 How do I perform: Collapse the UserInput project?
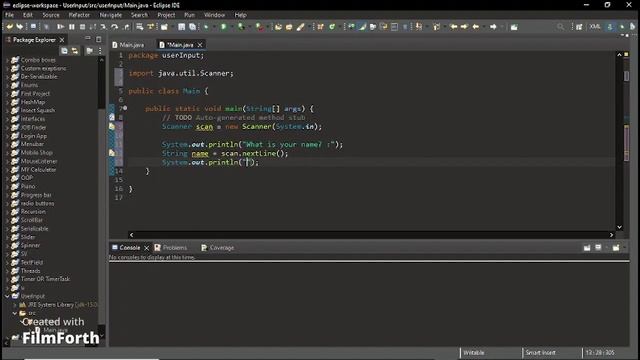7,296
